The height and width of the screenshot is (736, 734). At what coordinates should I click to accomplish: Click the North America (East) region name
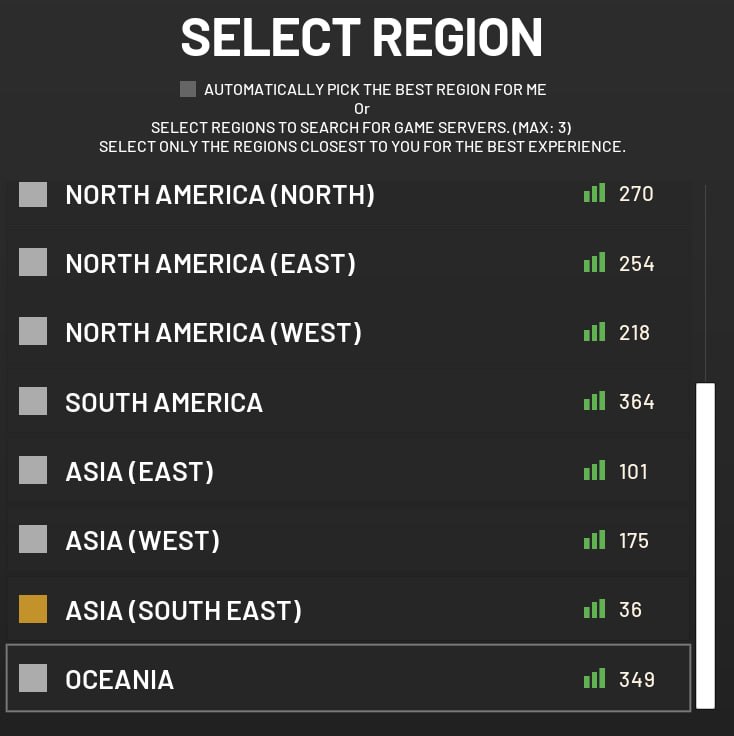pyautogui.click(x=211, y=264)
